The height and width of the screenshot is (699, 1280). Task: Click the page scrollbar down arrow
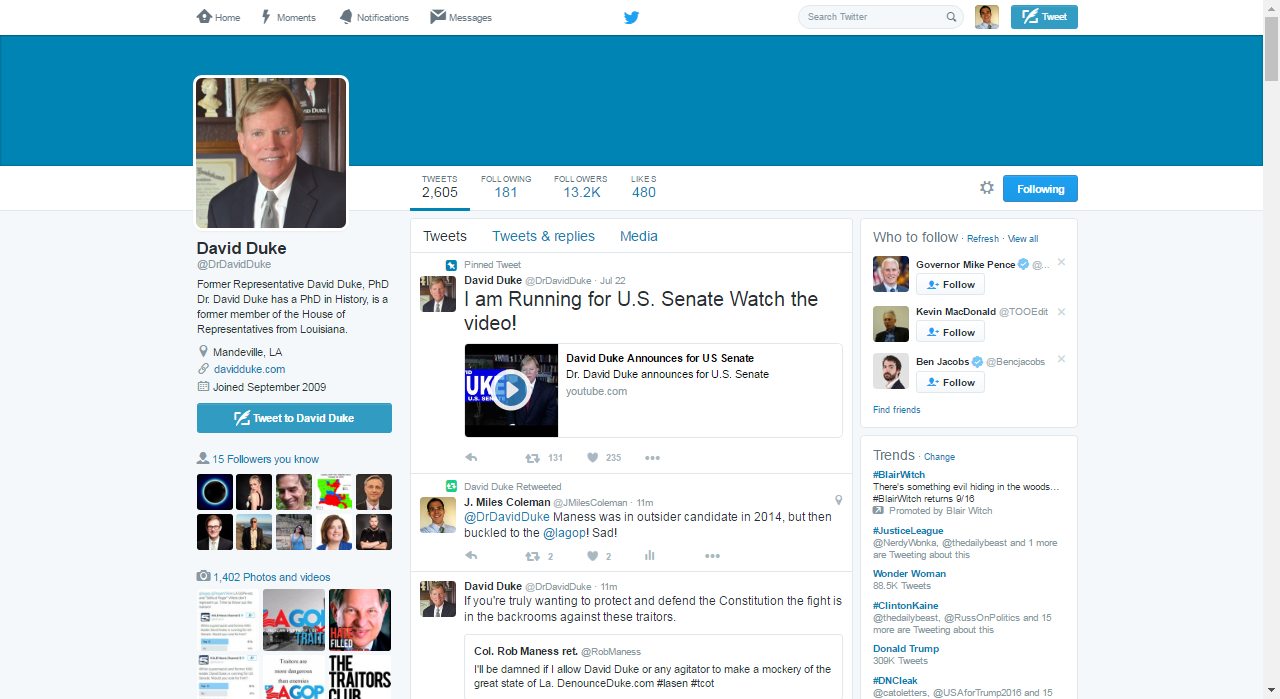[x=1271, y=691]
